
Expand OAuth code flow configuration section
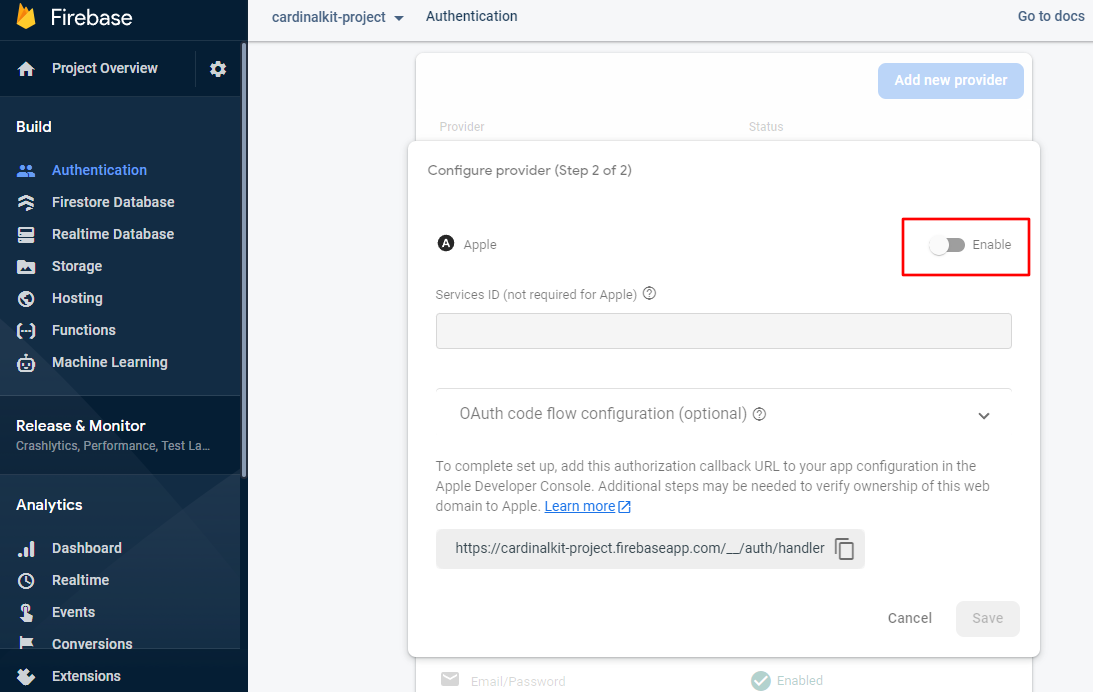pos(984,415)
